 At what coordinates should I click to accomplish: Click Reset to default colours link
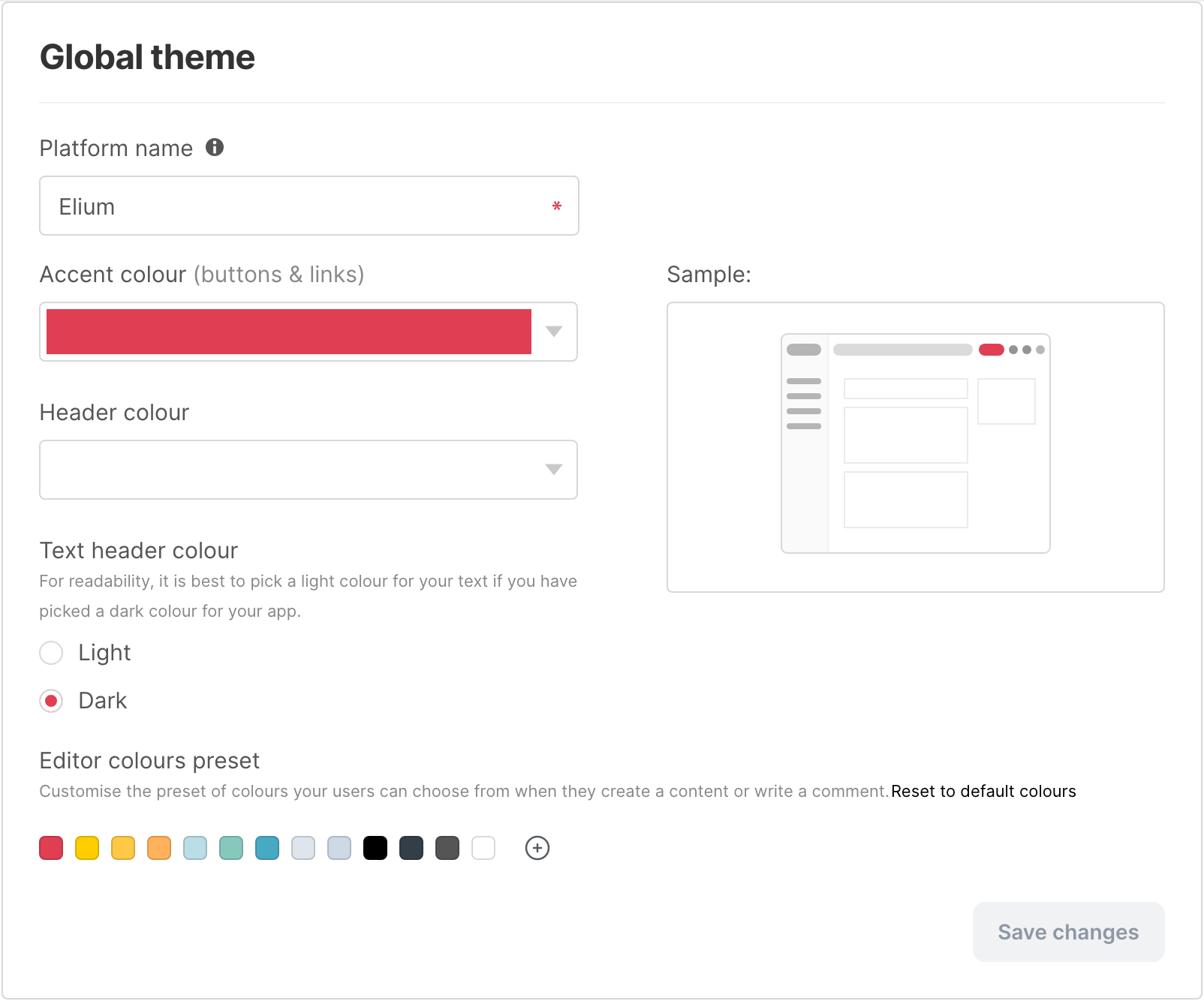pyautogui.click(x=983, y=791)
